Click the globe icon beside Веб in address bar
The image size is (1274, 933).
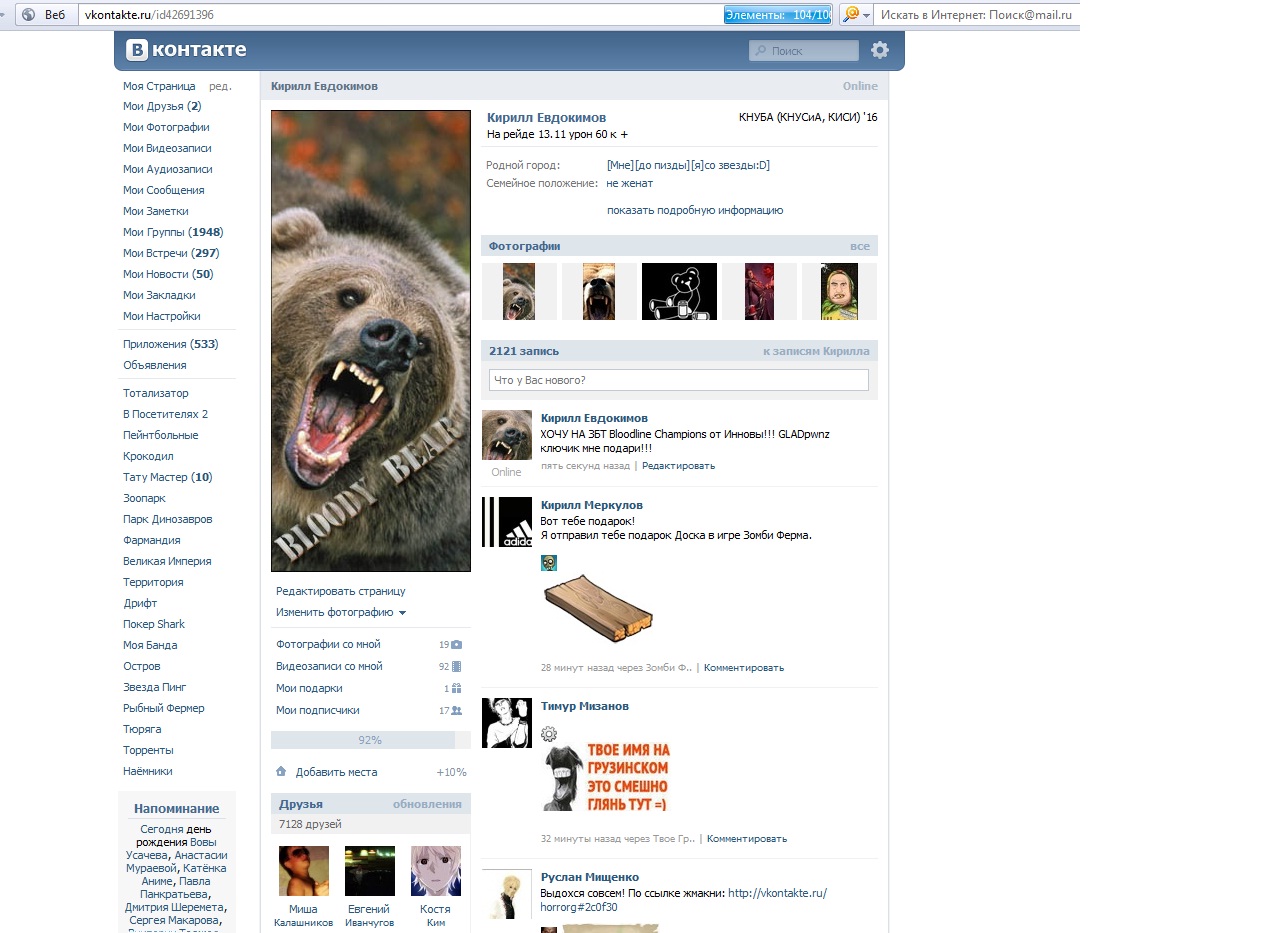[x=28, y=15]
